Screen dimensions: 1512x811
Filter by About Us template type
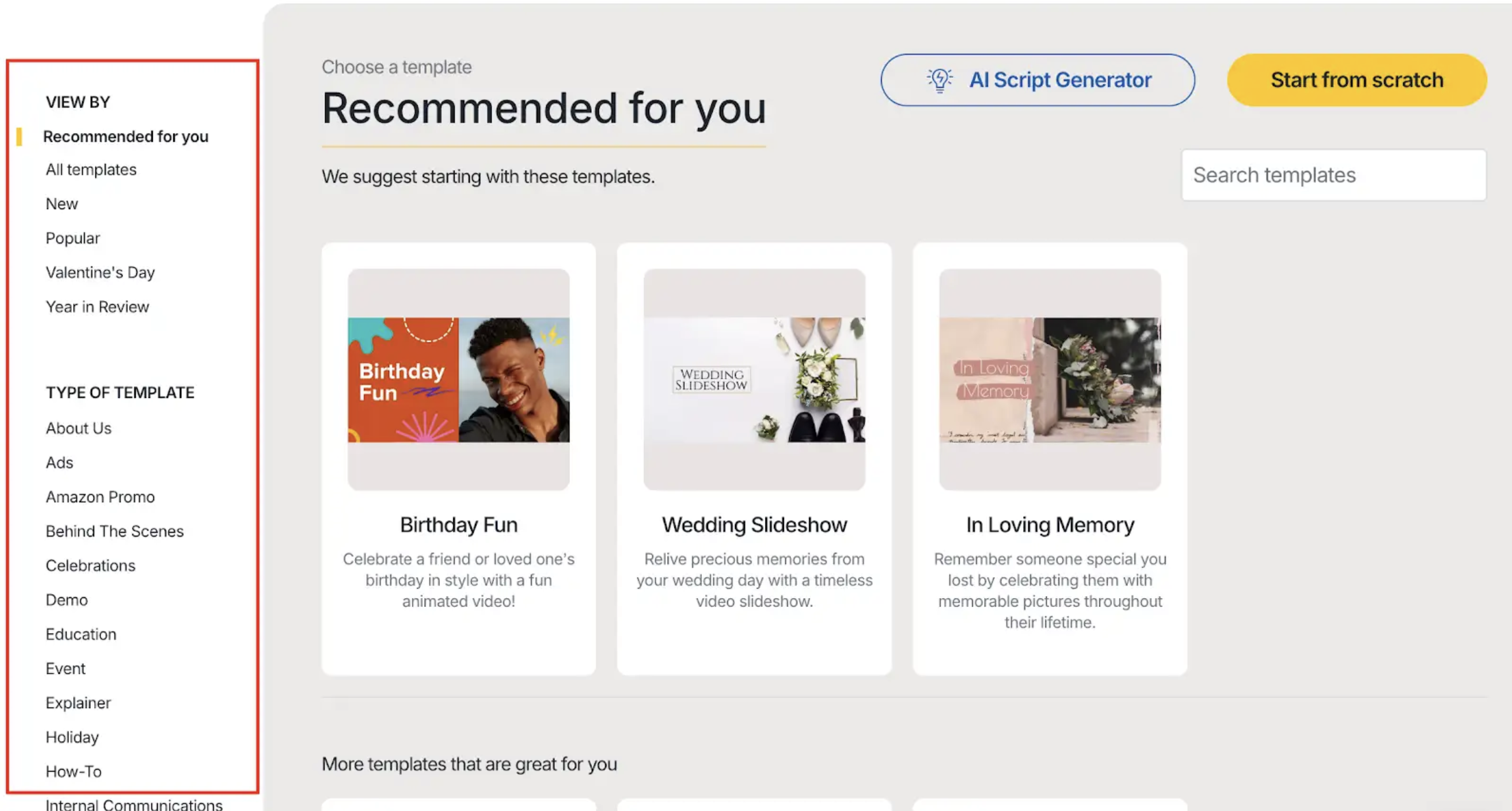pos(78,428)
